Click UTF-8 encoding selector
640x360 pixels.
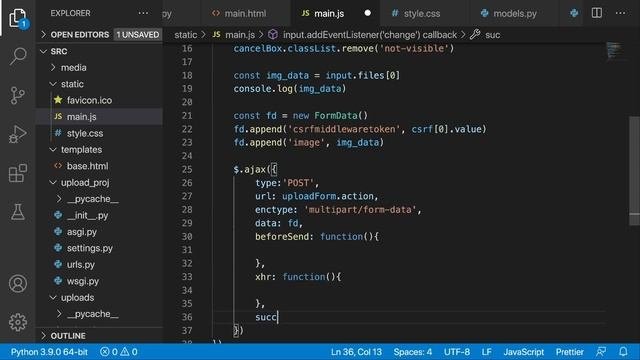[457, 352]
